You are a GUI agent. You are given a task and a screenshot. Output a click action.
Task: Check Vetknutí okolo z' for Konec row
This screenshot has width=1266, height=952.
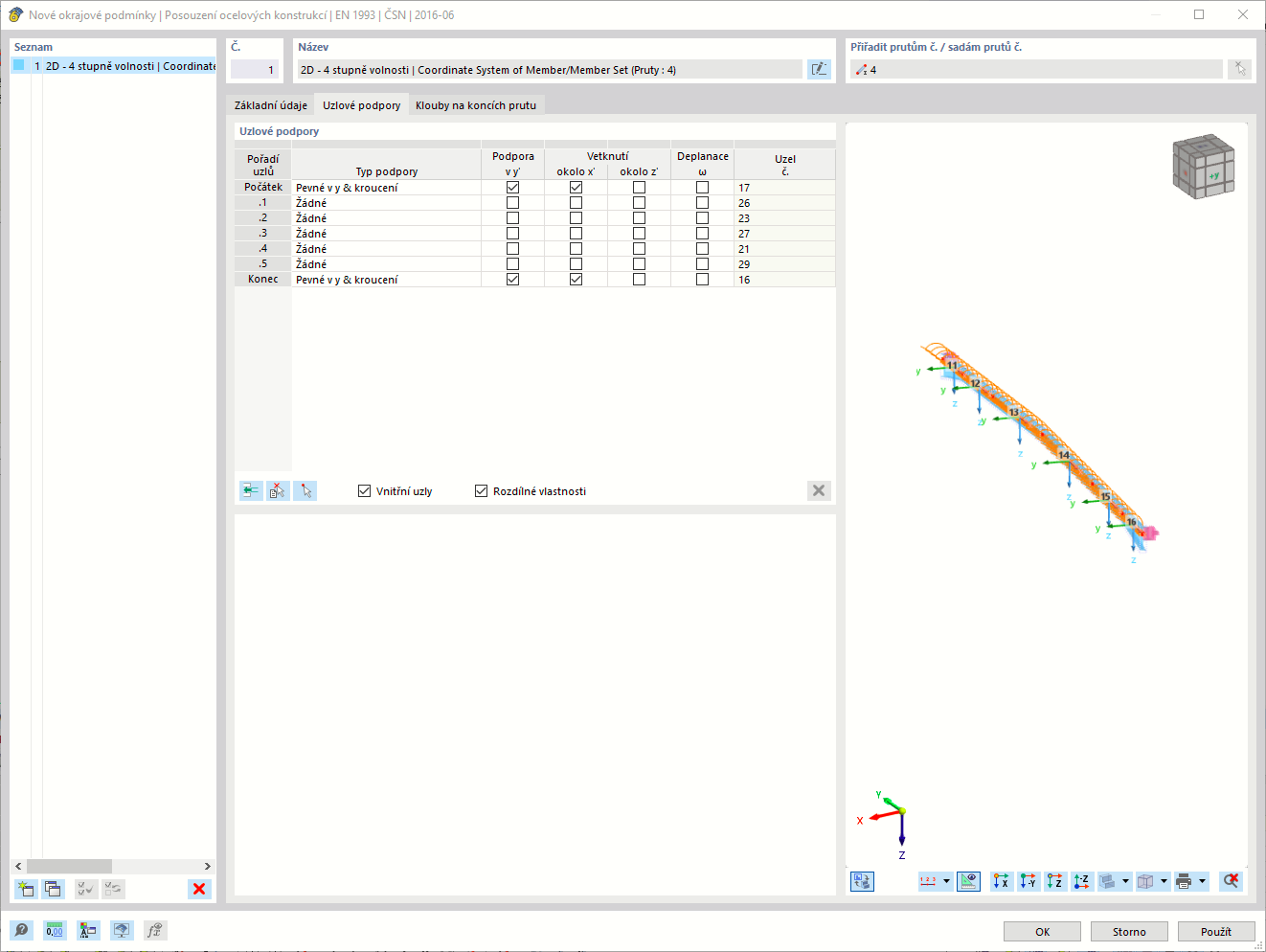tap(640, 280)
